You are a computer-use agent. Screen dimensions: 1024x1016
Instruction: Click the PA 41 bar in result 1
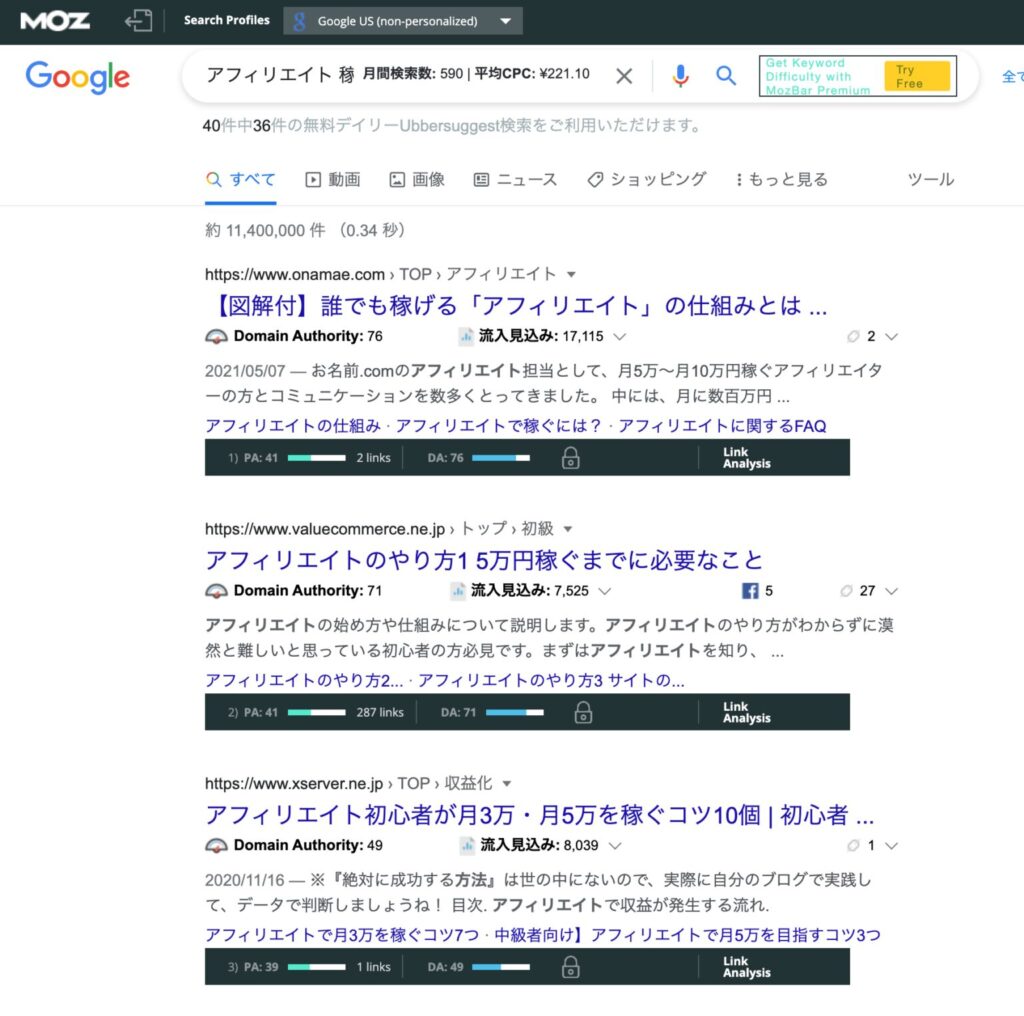coord(317,458)
